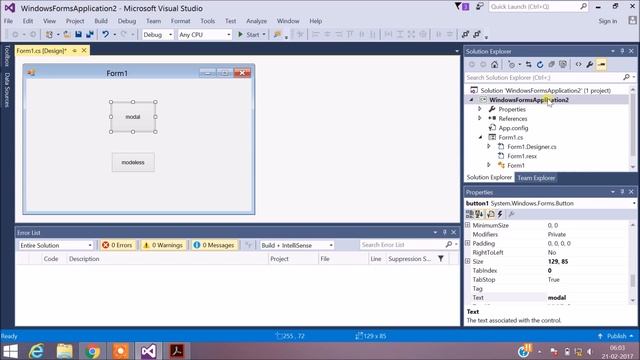Collapse the Form1.cs node
The image size is (640, 360).
[x=480, y=137]
